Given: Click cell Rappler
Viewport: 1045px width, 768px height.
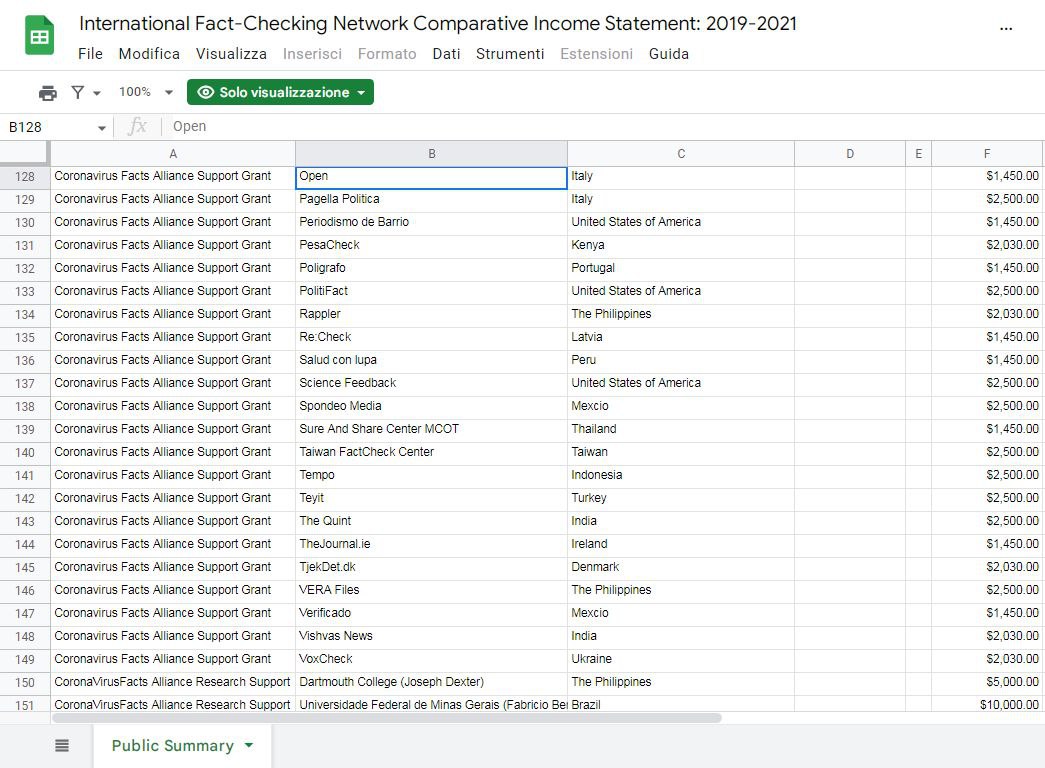Looking at the screenshot, I should coord(431,314).
